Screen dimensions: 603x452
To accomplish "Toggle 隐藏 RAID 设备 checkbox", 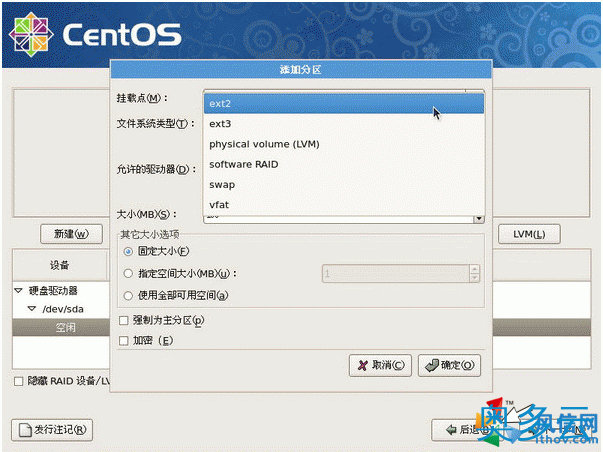I will point(18,381).
